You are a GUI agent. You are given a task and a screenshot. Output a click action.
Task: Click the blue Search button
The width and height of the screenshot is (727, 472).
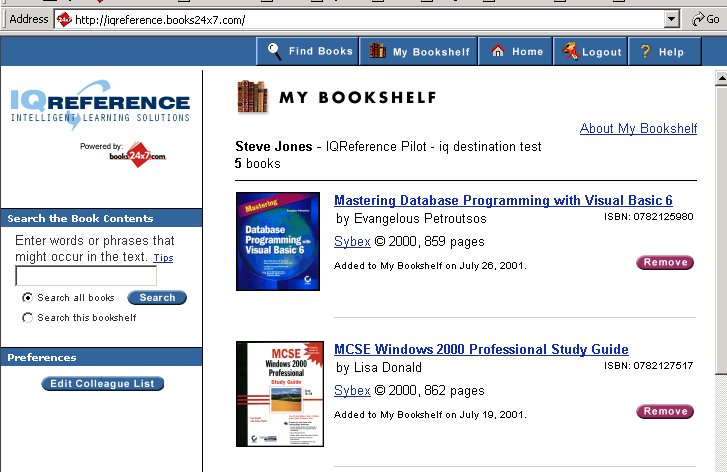[157, 298]
